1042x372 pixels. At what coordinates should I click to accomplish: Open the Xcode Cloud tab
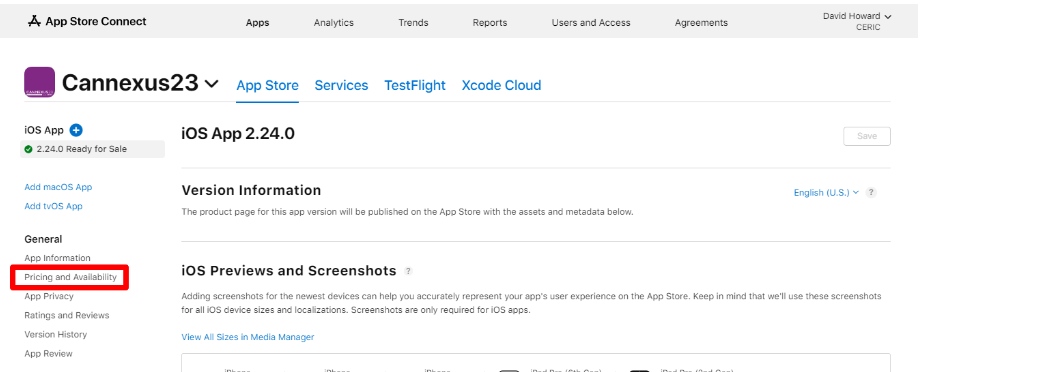point(502,85)
